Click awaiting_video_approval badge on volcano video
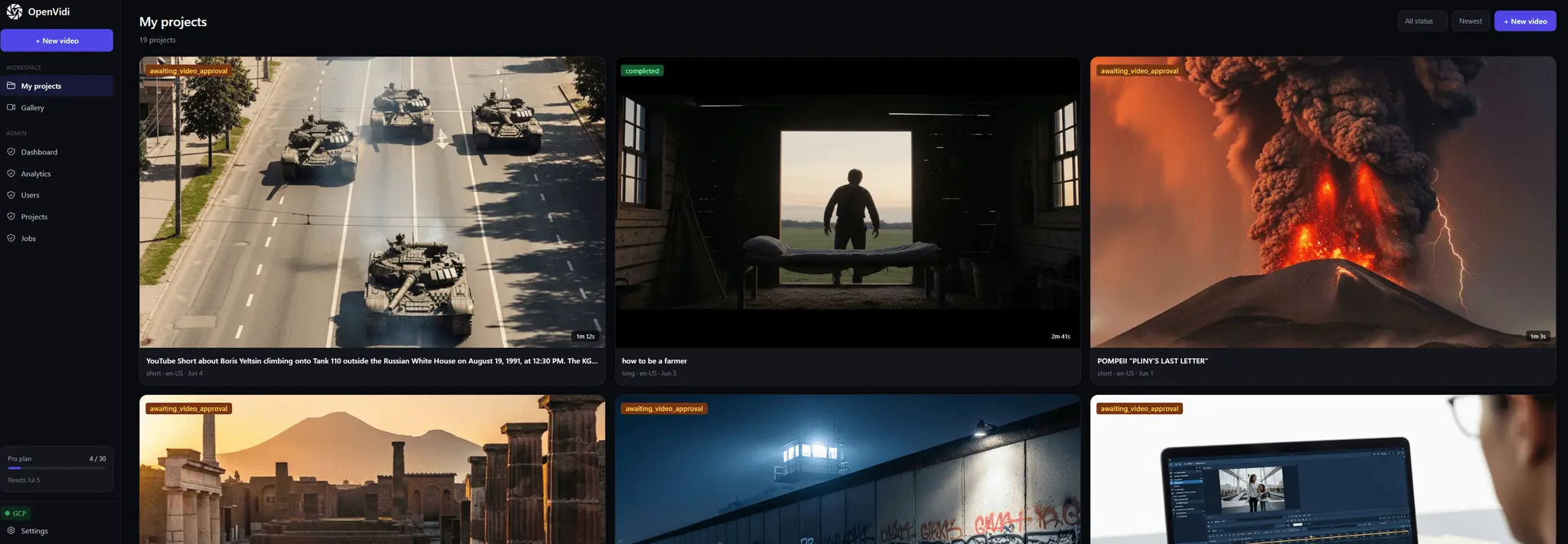The width and height of the screenshot is (1568, 544). pyautogui.click(x=1139, y=71)
